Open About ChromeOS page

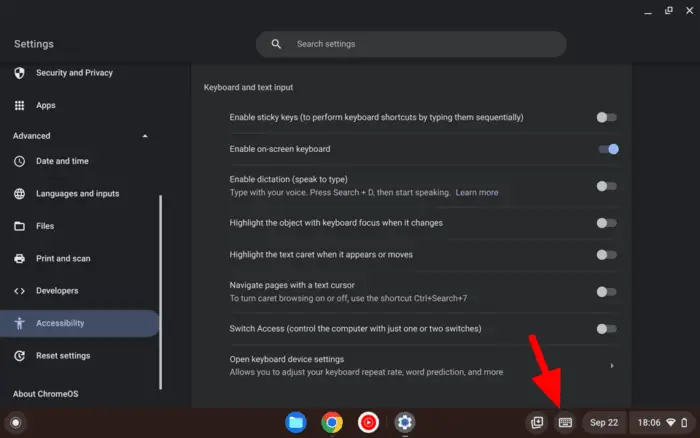pos(46,394)
